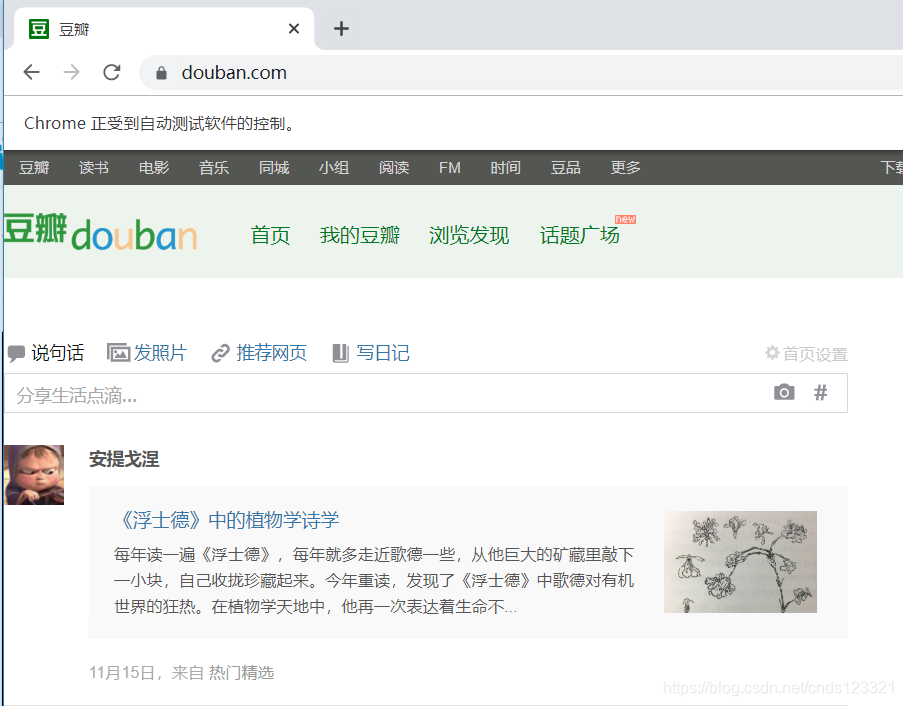Go to 读书 section
Viewport: 903px width, 706px height.
click(94, 168)
